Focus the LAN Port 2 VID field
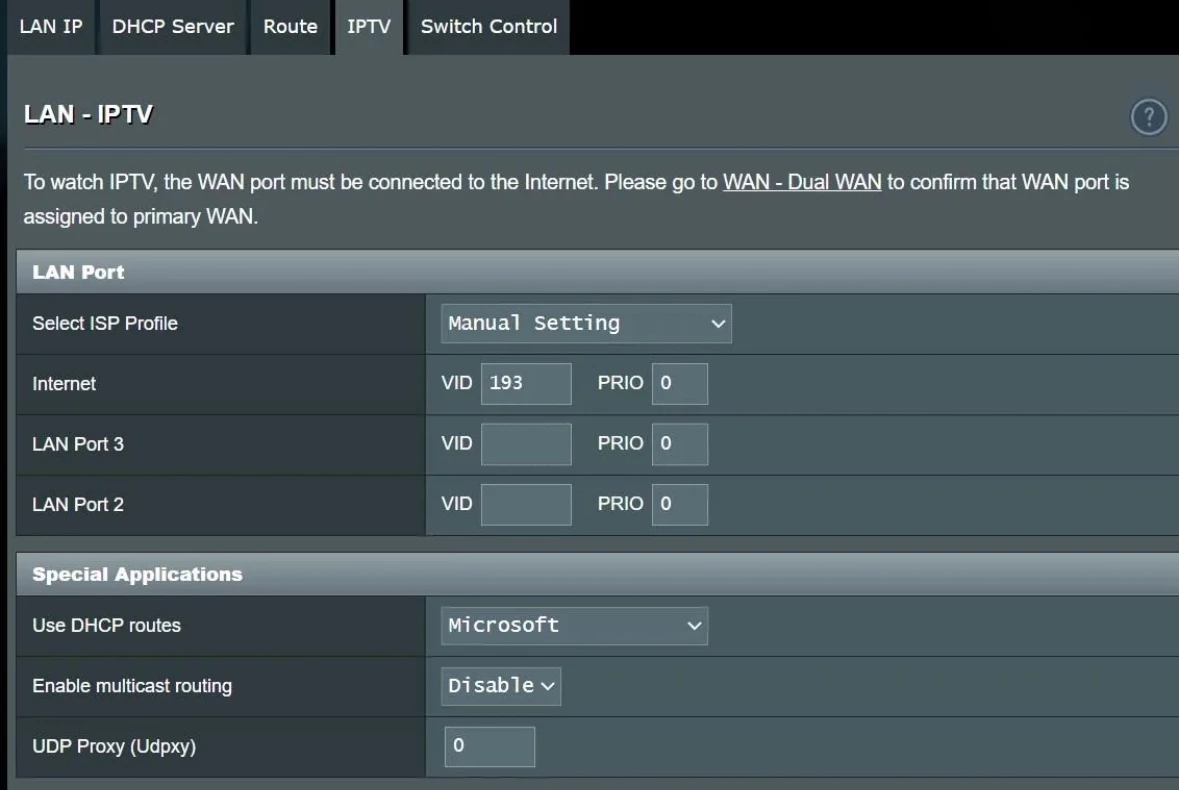The width and height of the screenshot is (1179, 790). (x=526, y=505)
